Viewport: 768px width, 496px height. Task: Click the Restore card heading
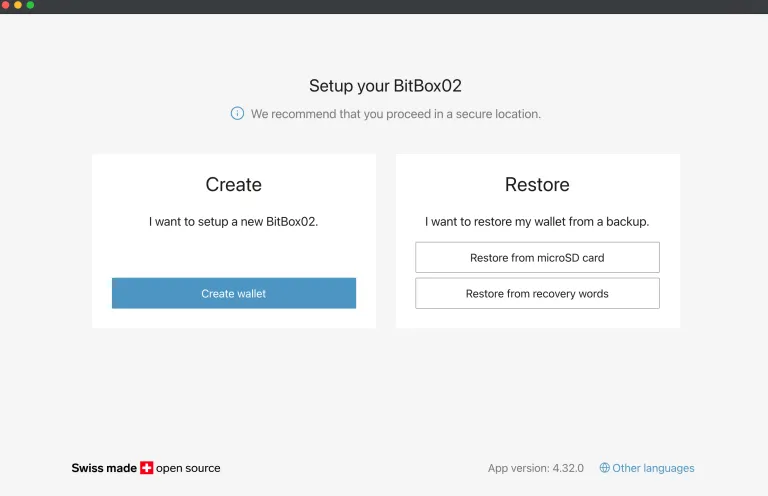pos(537,185)
